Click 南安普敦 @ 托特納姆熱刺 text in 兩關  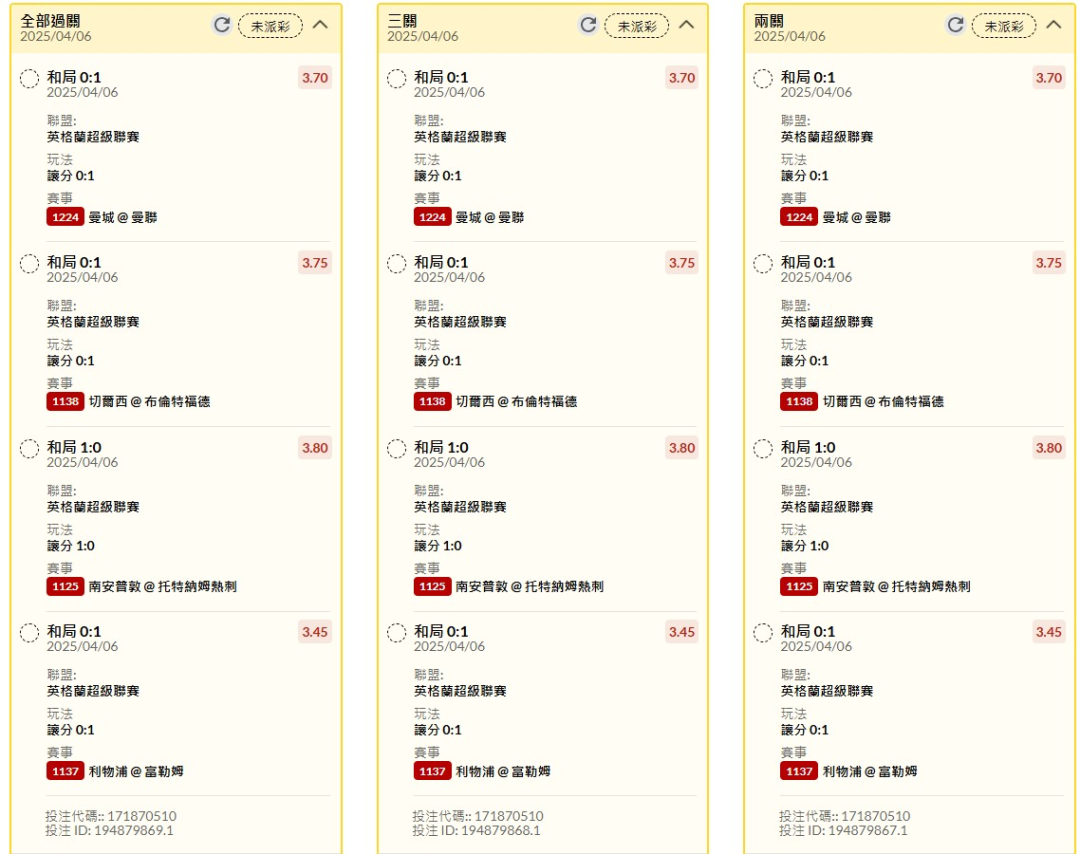point(897,587)
